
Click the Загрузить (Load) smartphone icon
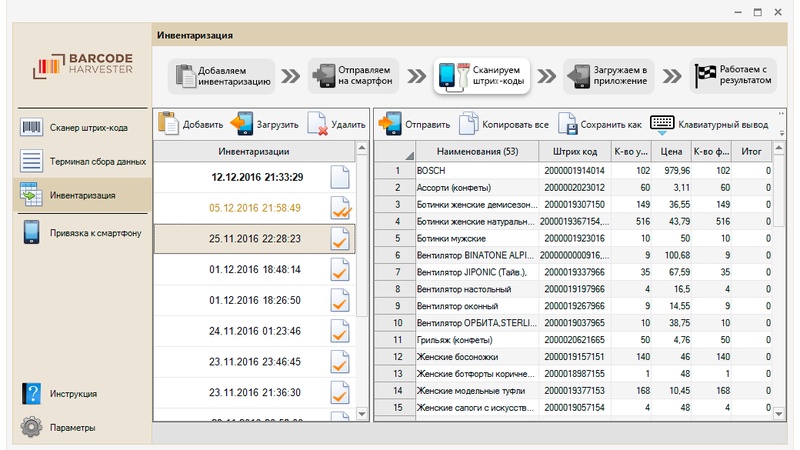pos(241,123)
